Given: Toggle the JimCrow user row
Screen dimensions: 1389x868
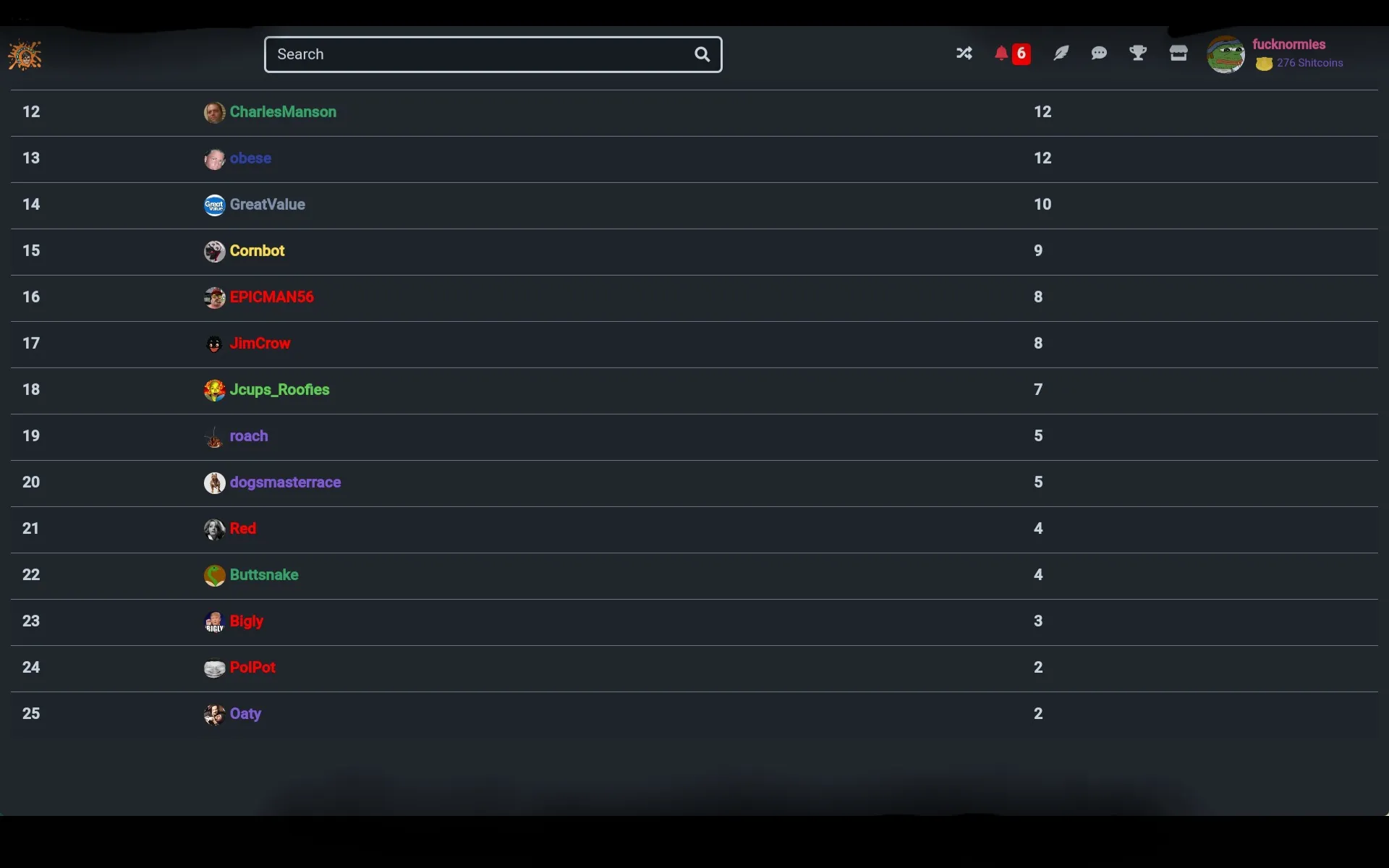Looking at the screenshot, I should (x=260, y=343).
